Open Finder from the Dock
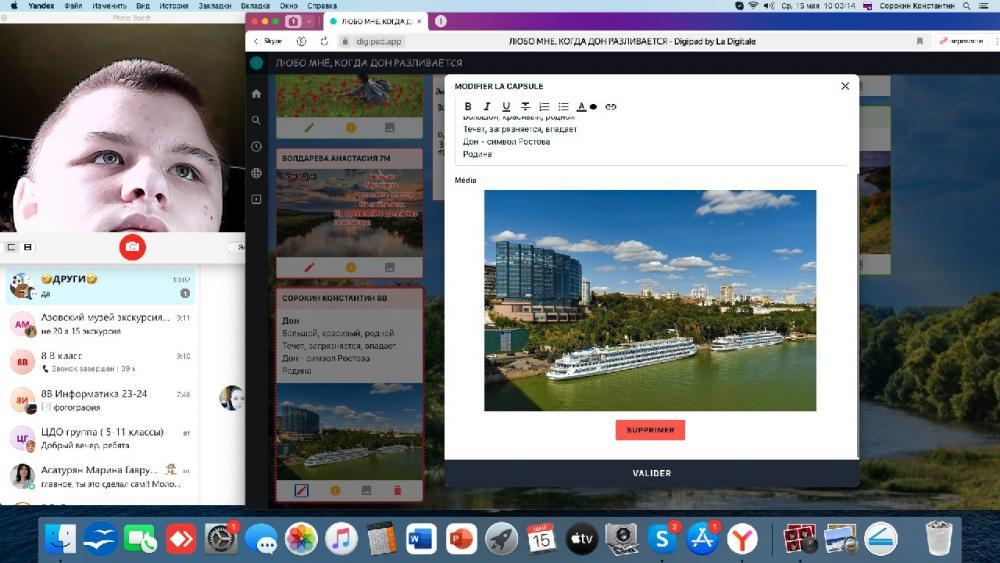The height and width of the screenshot is (563, 1000). (x=61, y=539)
